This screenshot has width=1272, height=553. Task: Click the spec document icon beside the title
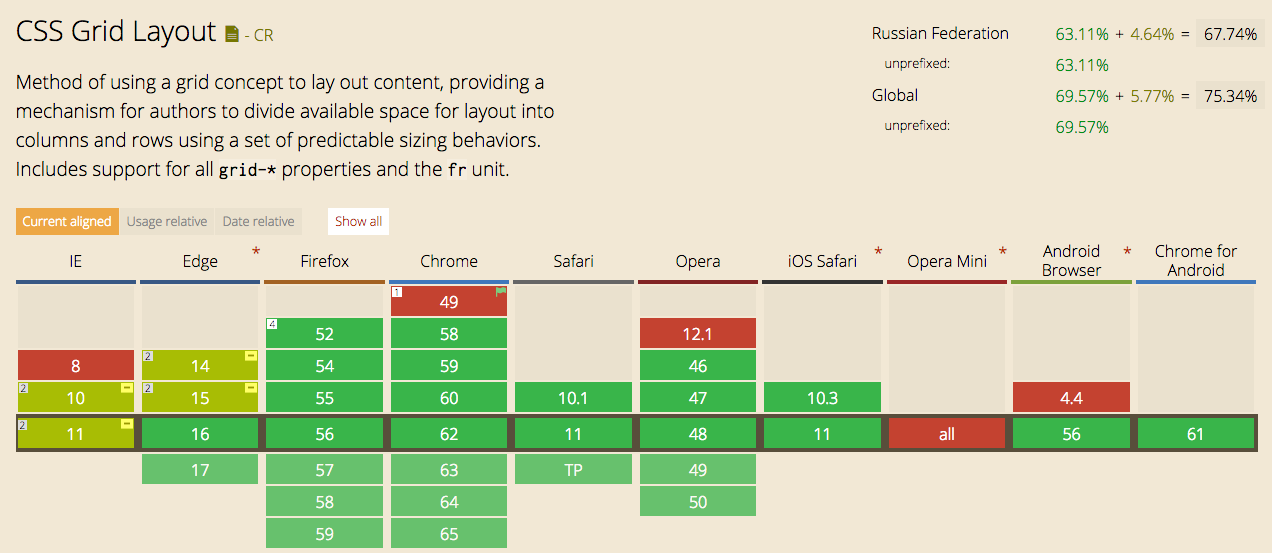[232, 35]
